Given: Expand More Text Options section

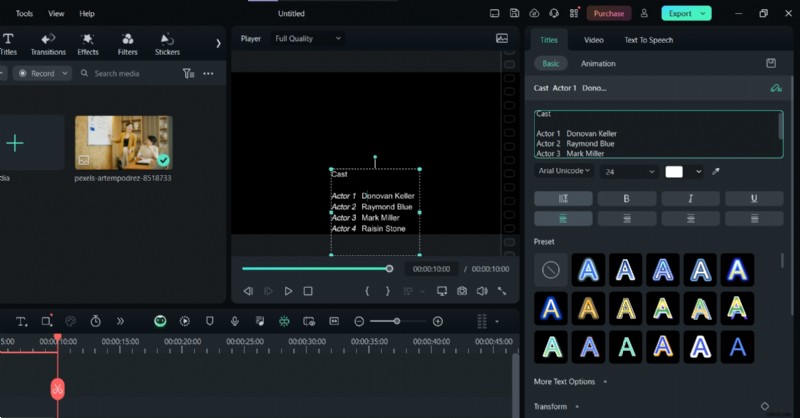Looking at the screenshot, I should pyautogui.click(x=570, y=382).
